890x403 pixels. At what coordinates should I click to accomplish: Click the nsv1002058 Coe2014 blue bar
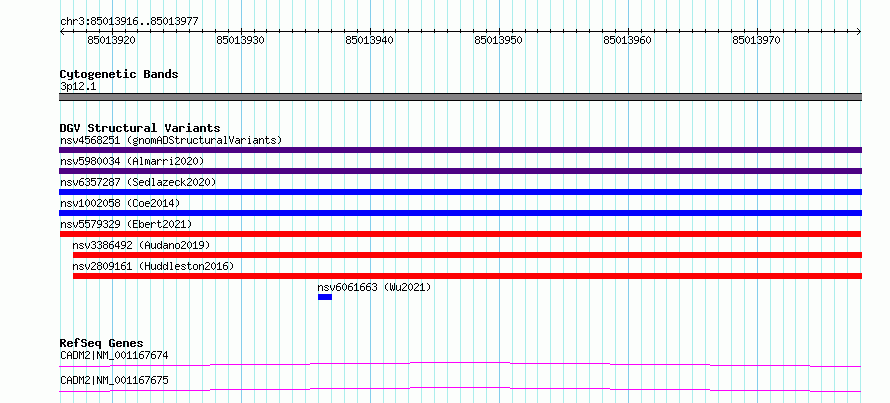pos(460,213)
